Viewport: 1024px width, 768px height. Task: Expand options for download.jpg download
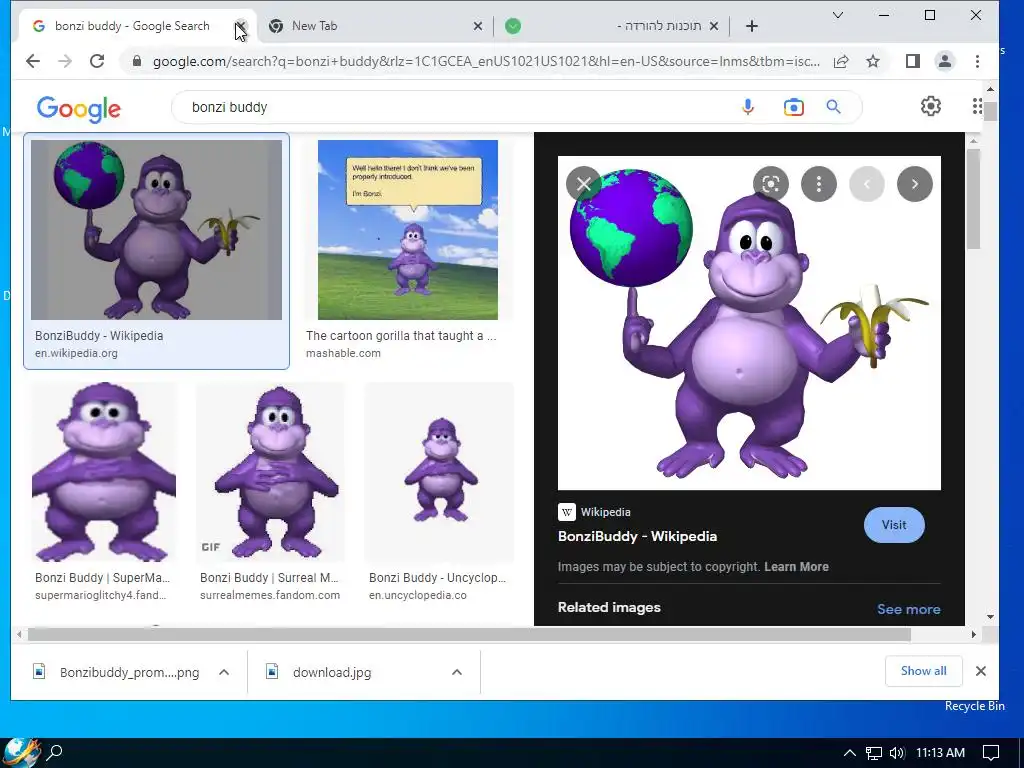click(457, 672)
